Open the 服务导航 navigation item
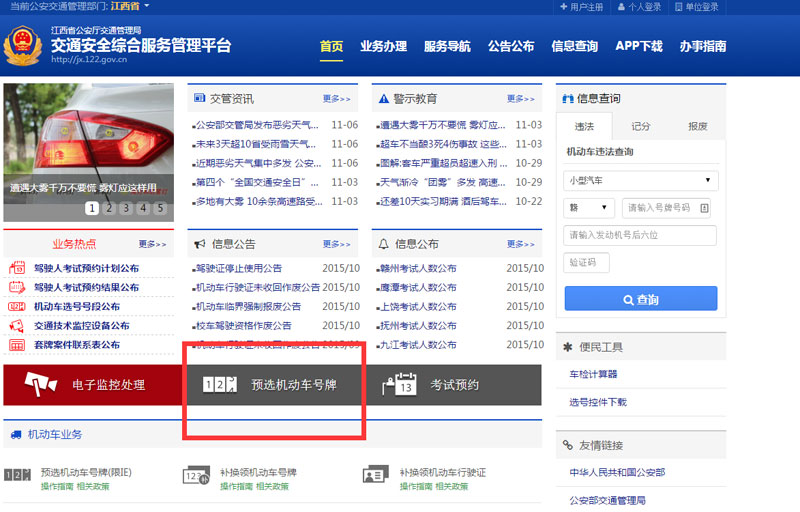The height and width of the screenshot is (512, 800). (447, 46)
